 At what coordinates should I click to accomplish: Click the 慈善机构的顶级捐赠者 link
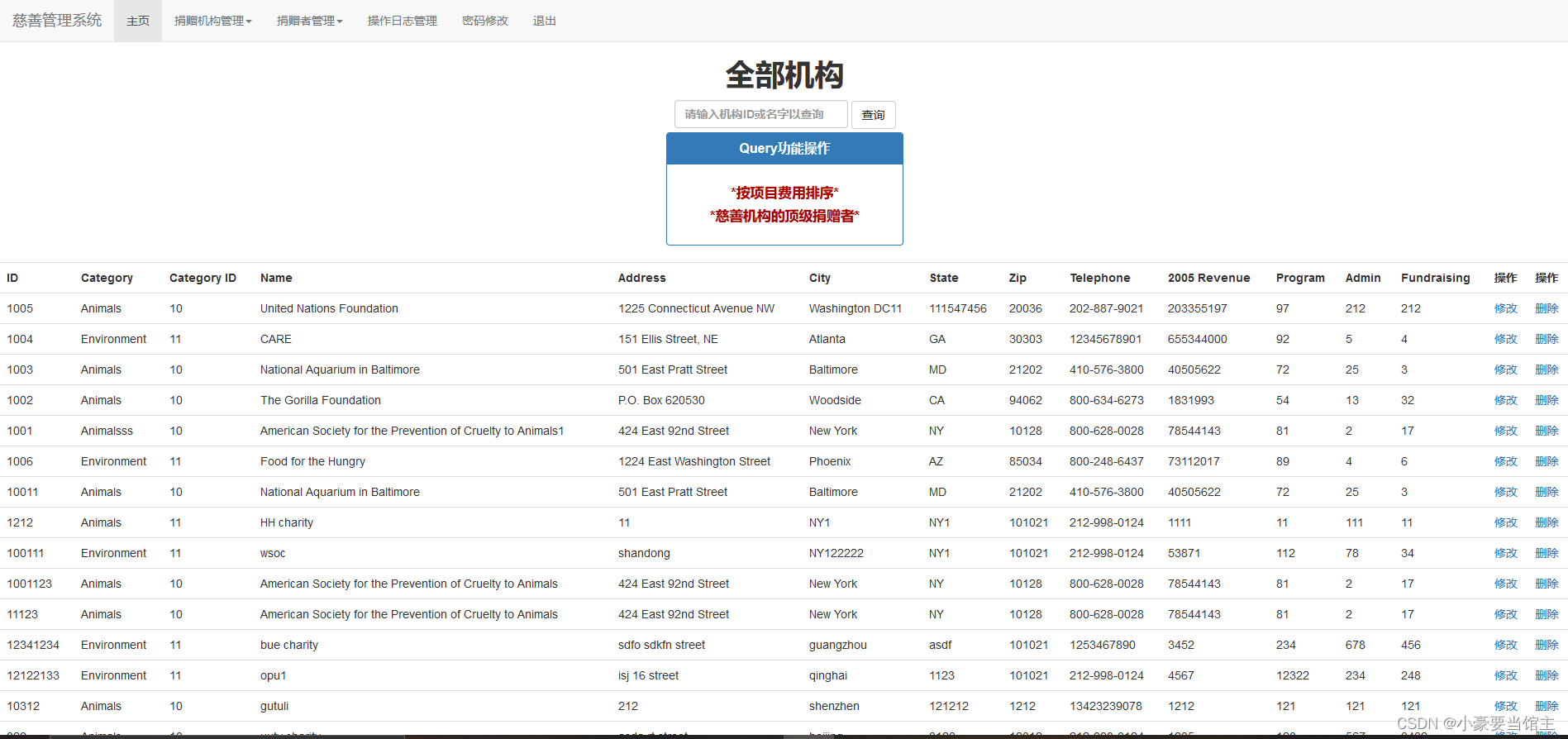[784, 216]
